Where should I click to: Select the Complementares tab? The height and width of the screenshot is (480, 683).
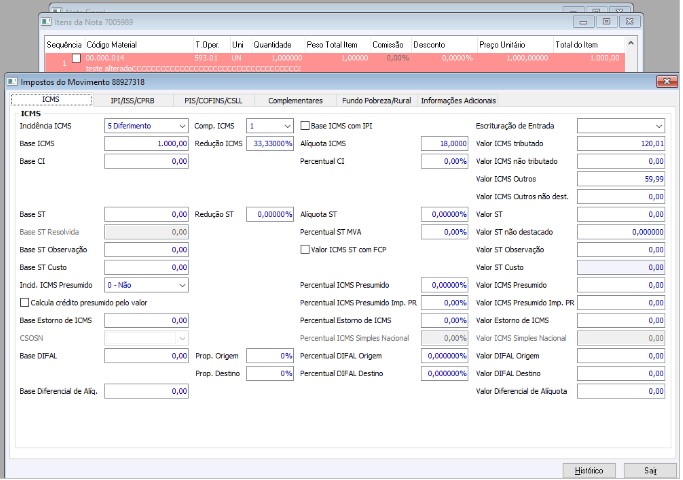click(x=295, y=101)
